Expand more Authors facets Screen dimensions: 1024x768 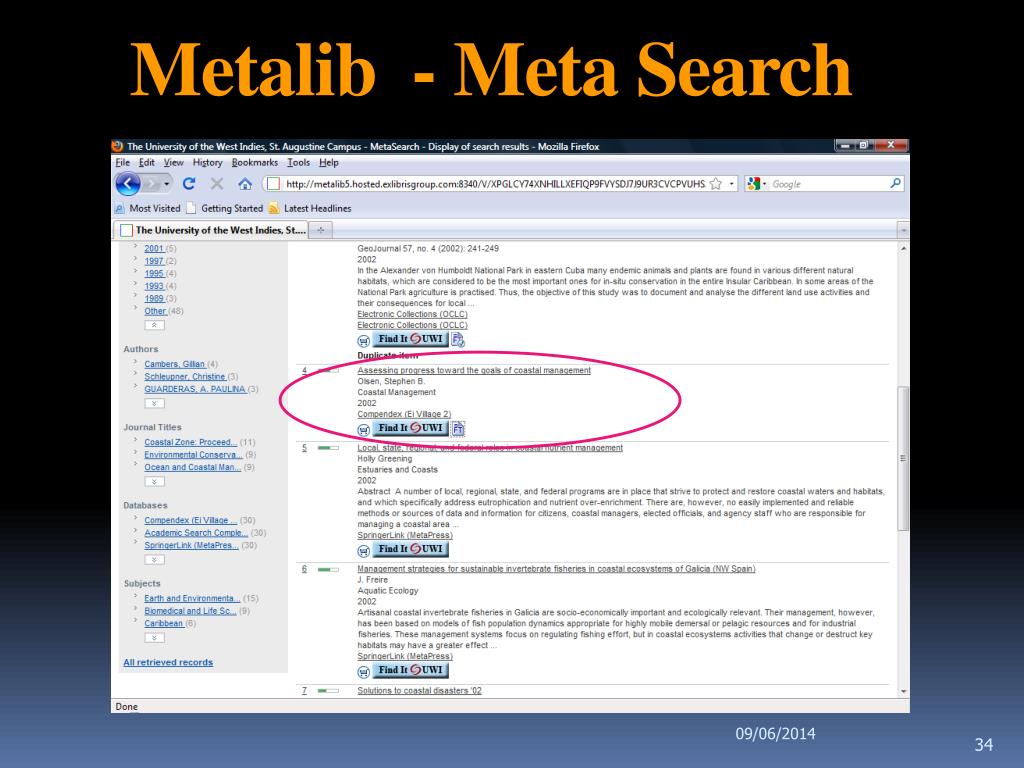pyautogui.click(x=154, y=404)
